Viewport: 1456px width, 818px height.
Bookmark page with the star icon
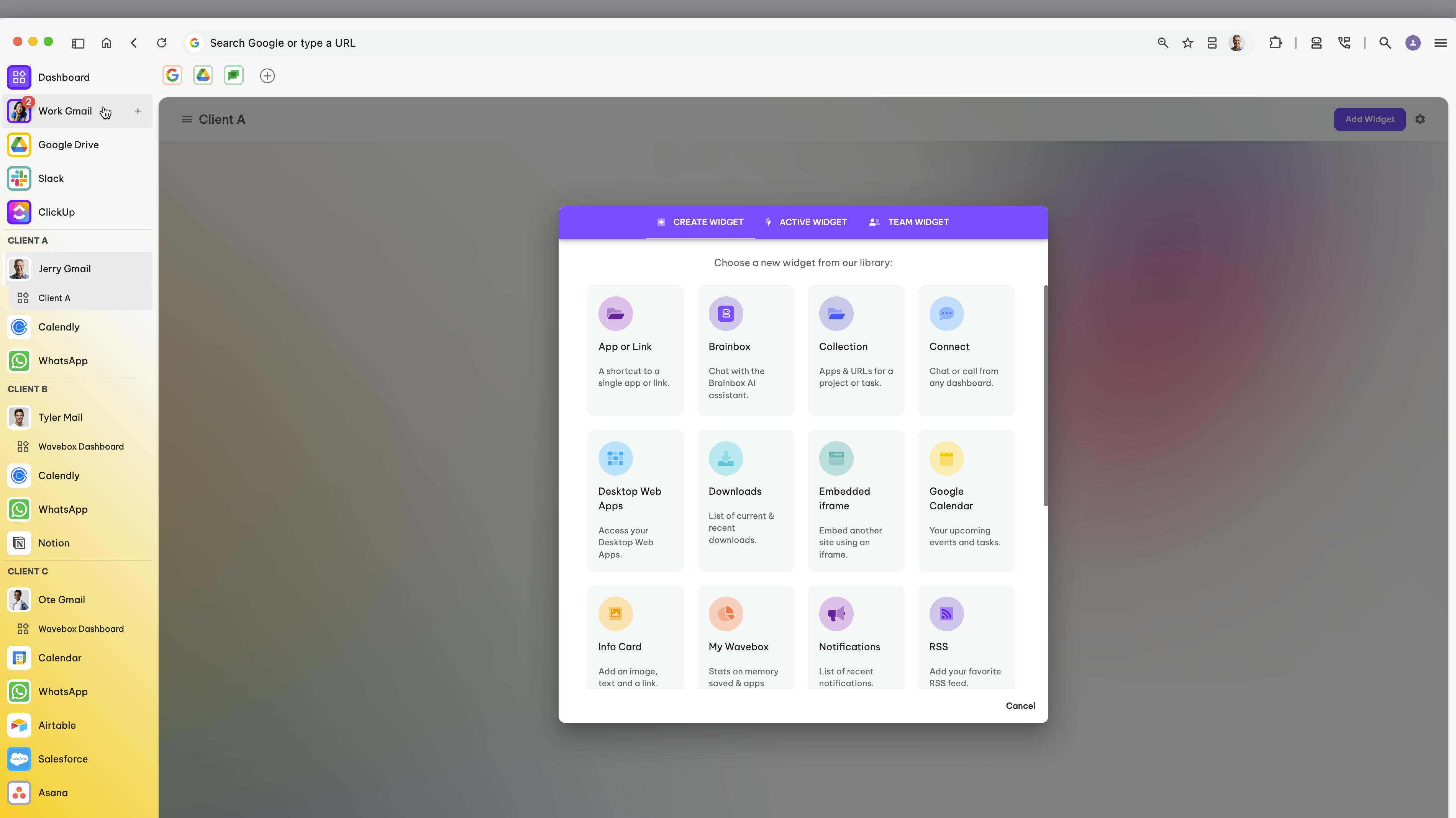(x=1187, y=43)
